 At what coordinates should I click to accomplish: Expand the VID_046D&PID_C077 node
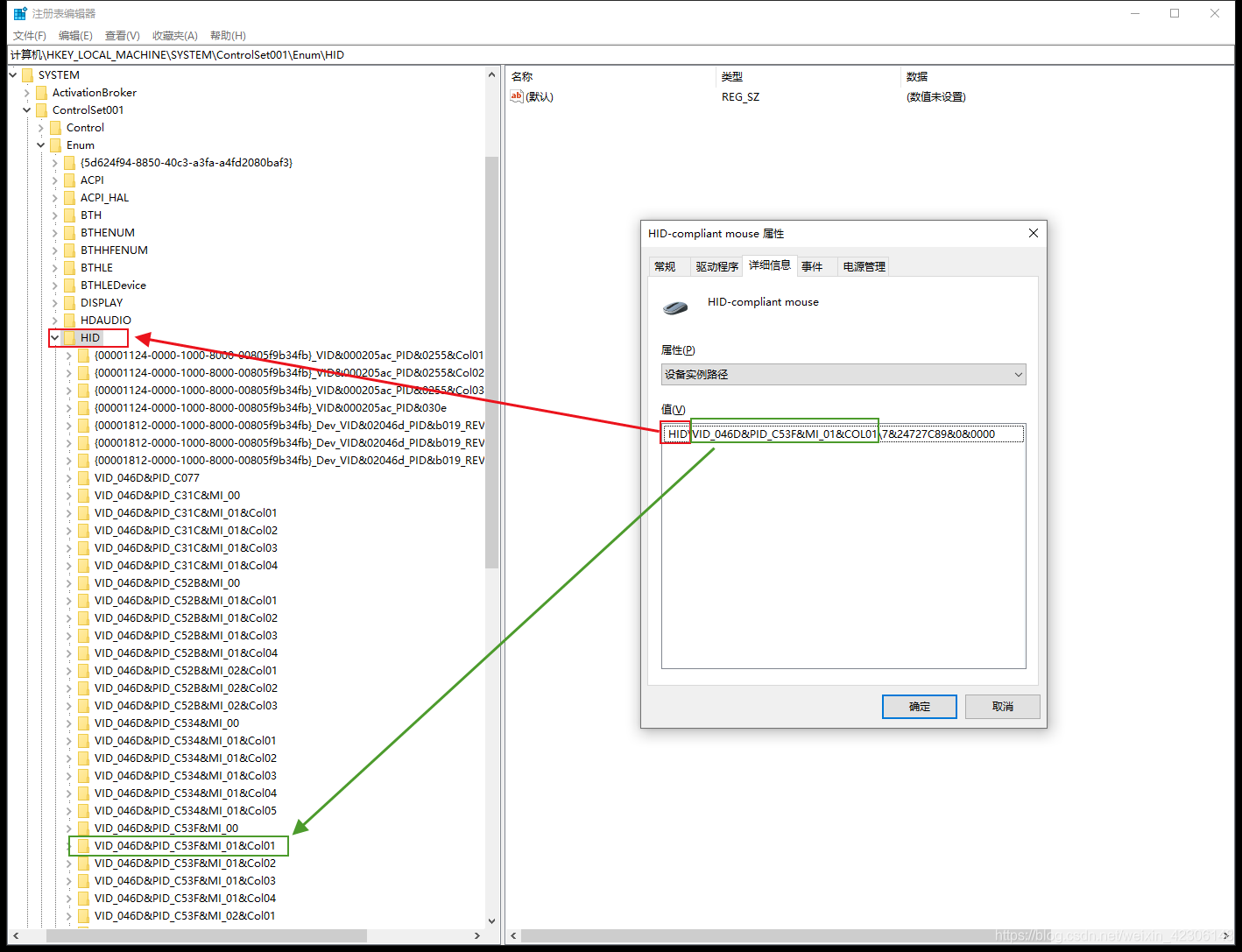click(68, 478)
